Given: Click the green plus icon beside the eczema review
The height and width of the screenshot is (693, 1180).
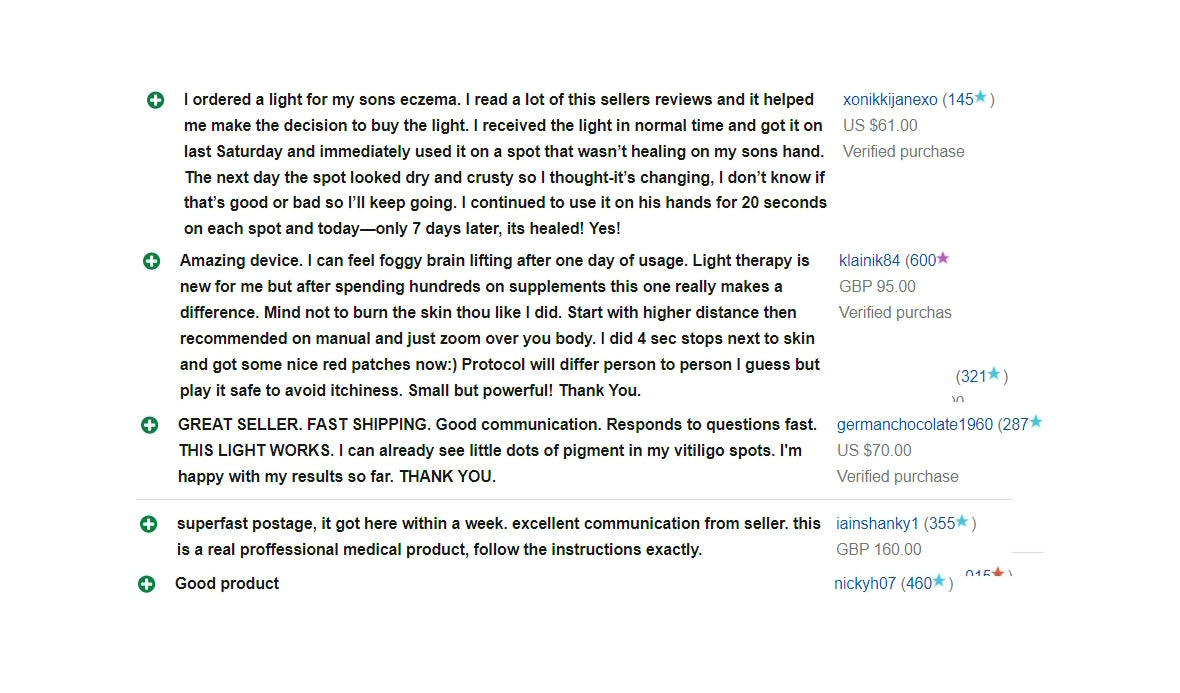Looking at the screenshot, I should click(155, 100).
